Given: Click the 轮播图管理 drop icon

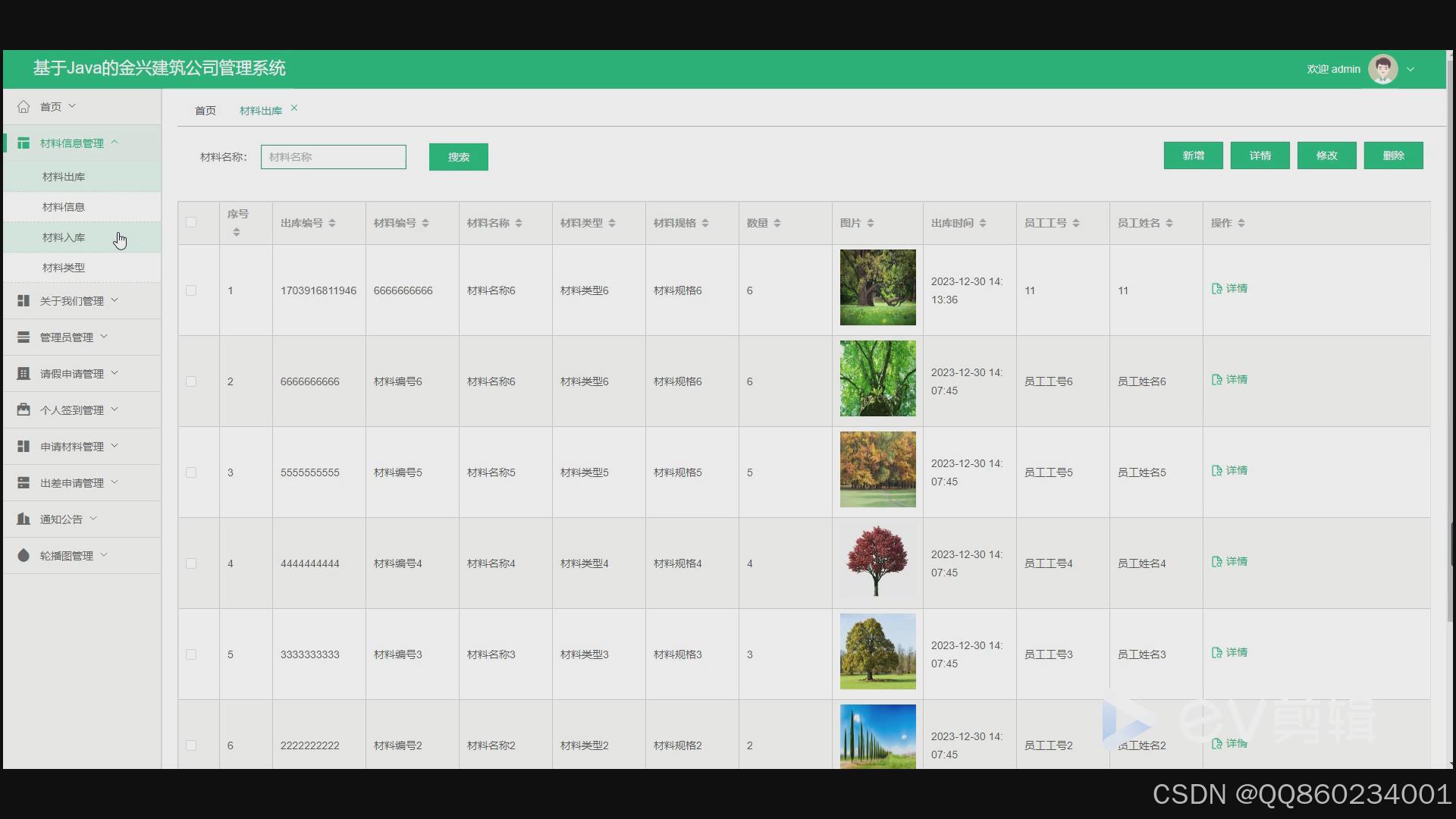Looking at the screenshot, I should (x=24, y=556).
